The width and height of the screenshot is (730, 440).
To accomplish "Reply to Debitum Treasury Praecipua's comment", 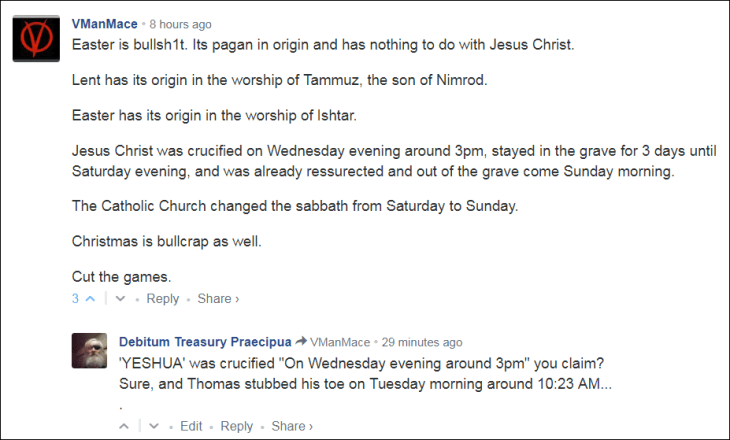I will click(237, 426).
